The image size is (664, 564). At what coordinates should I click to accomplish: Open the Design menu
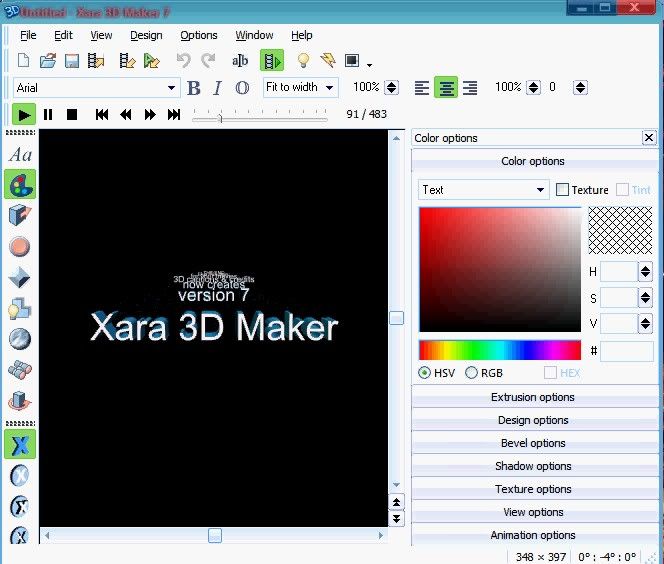point(146,35)
